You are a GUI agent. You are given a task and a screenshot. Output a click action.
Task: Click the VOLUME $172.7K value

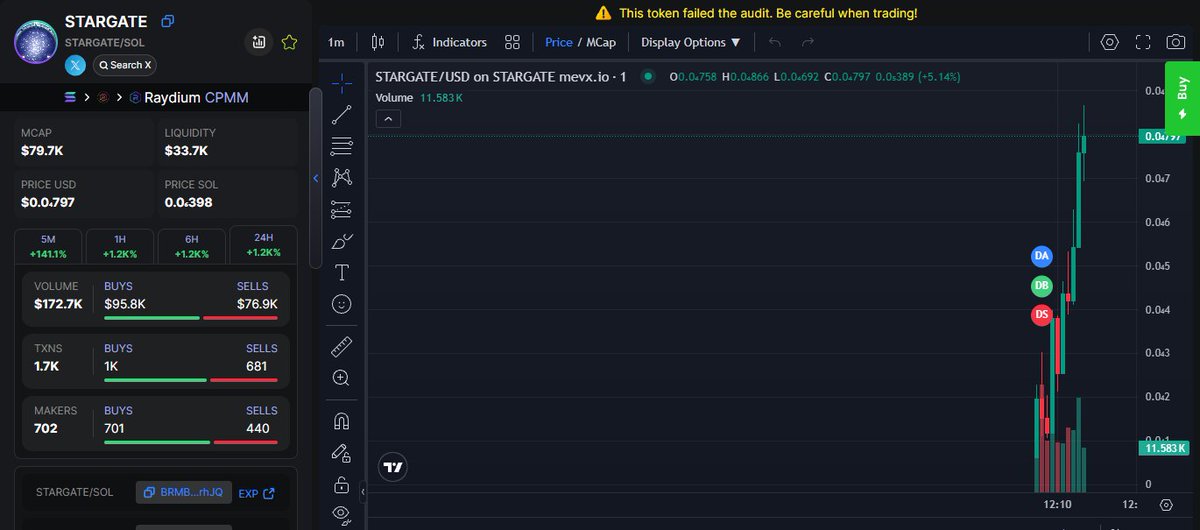click(58, 304)
